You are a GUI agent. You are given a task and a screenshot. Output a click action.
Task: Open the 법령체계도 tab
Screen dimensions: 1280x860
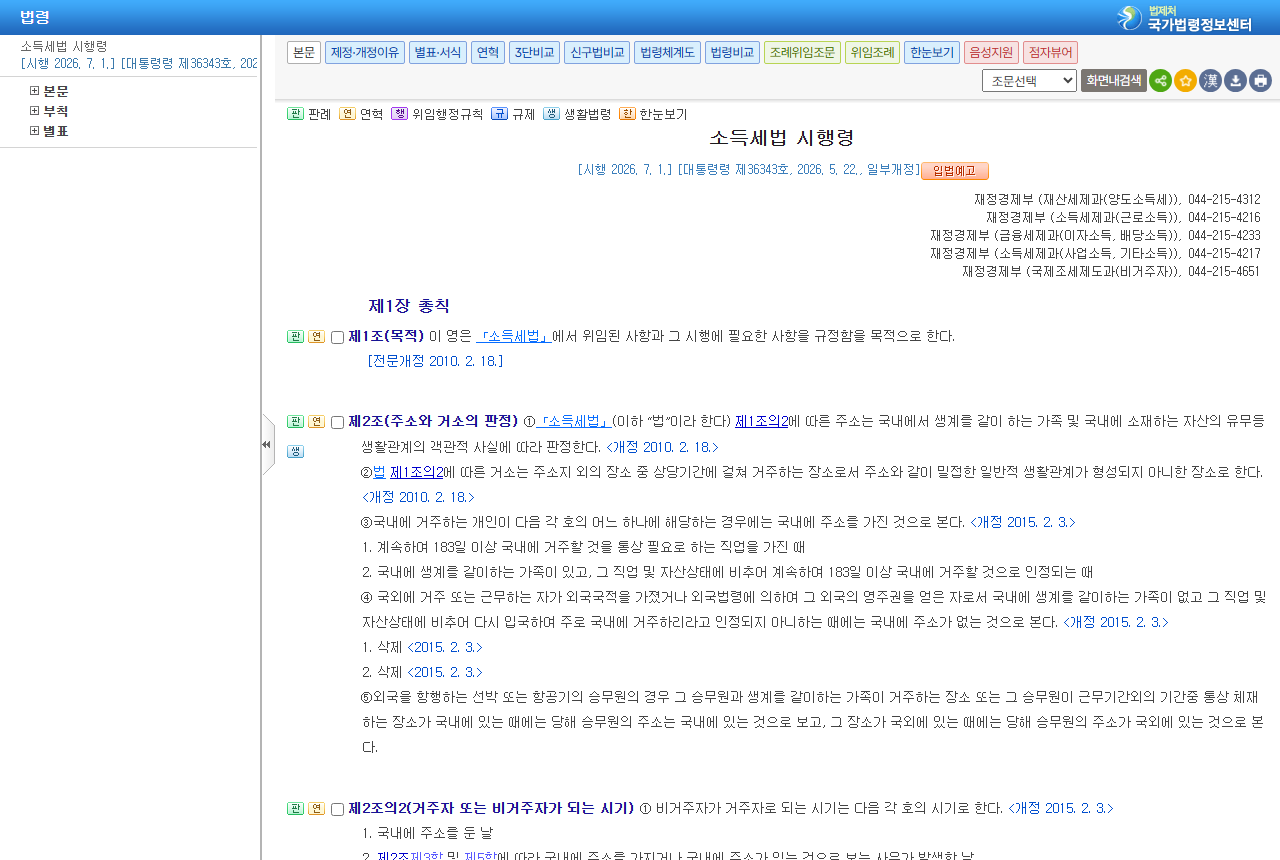pyautogui.click(x=667, y=52)
